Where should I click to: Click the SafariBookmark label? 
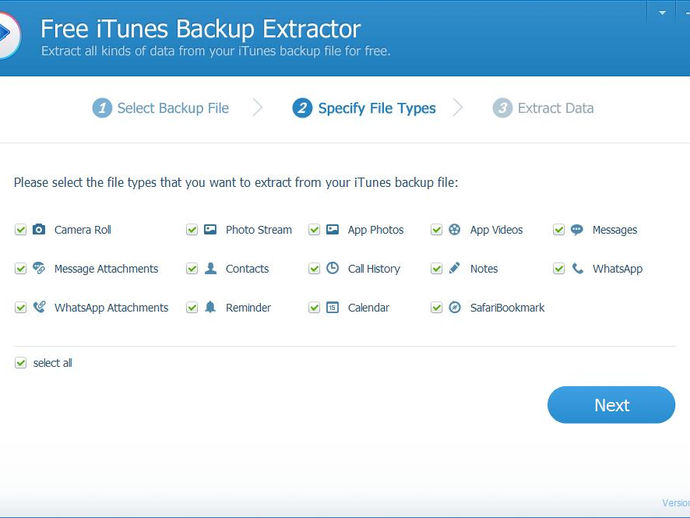click(507, 307)
